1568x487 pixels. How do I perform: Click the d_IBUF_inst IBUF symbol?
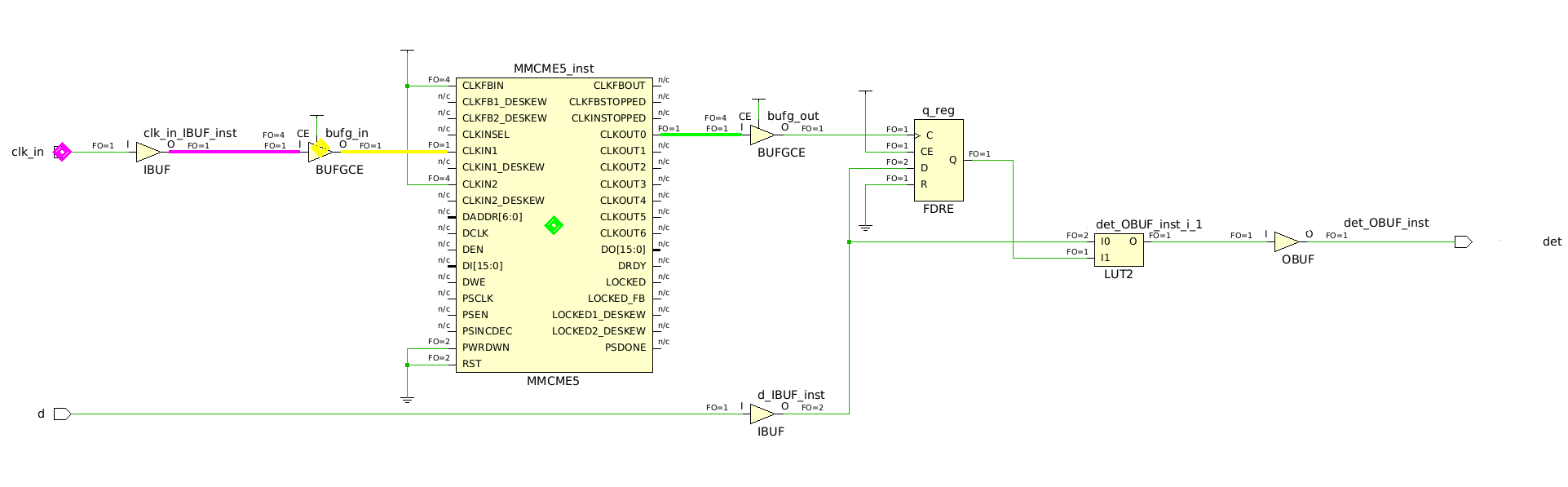pos(762,414)
